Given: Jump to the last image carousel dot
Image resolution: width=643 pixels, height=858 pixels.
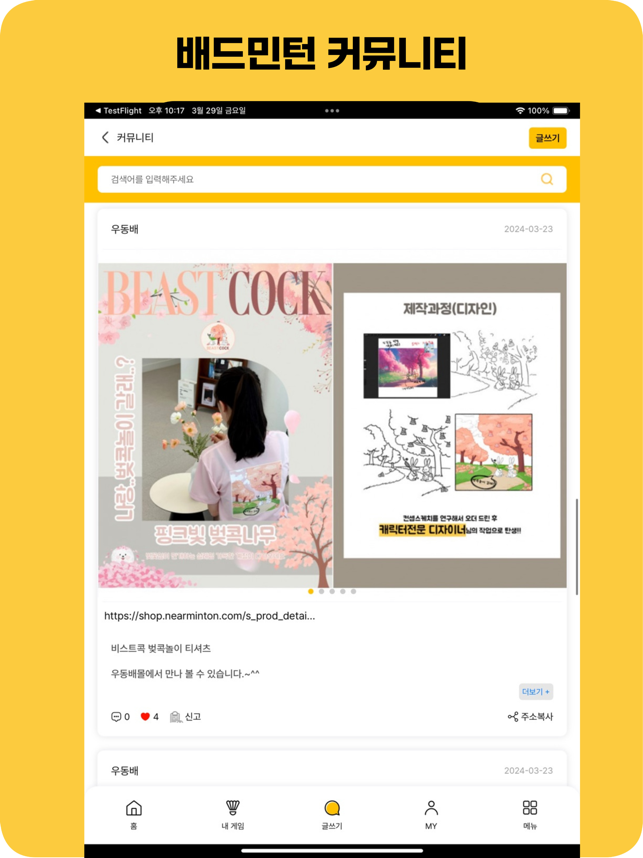Looking at the screenshot, I should coord(354,592).
